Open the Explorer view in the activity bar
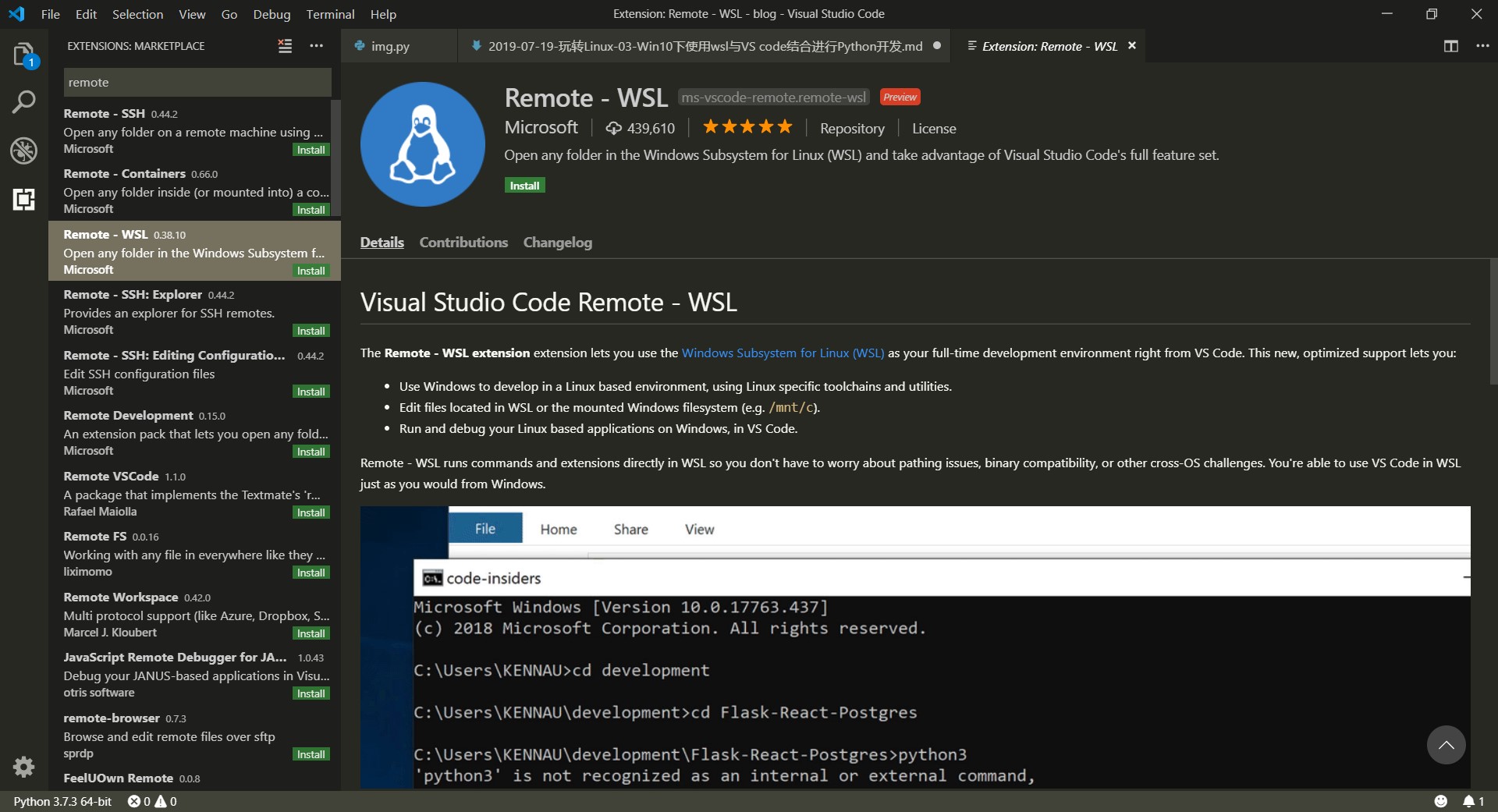The height and width of the screenshot is (812, 1498). (x=23, y=55)
